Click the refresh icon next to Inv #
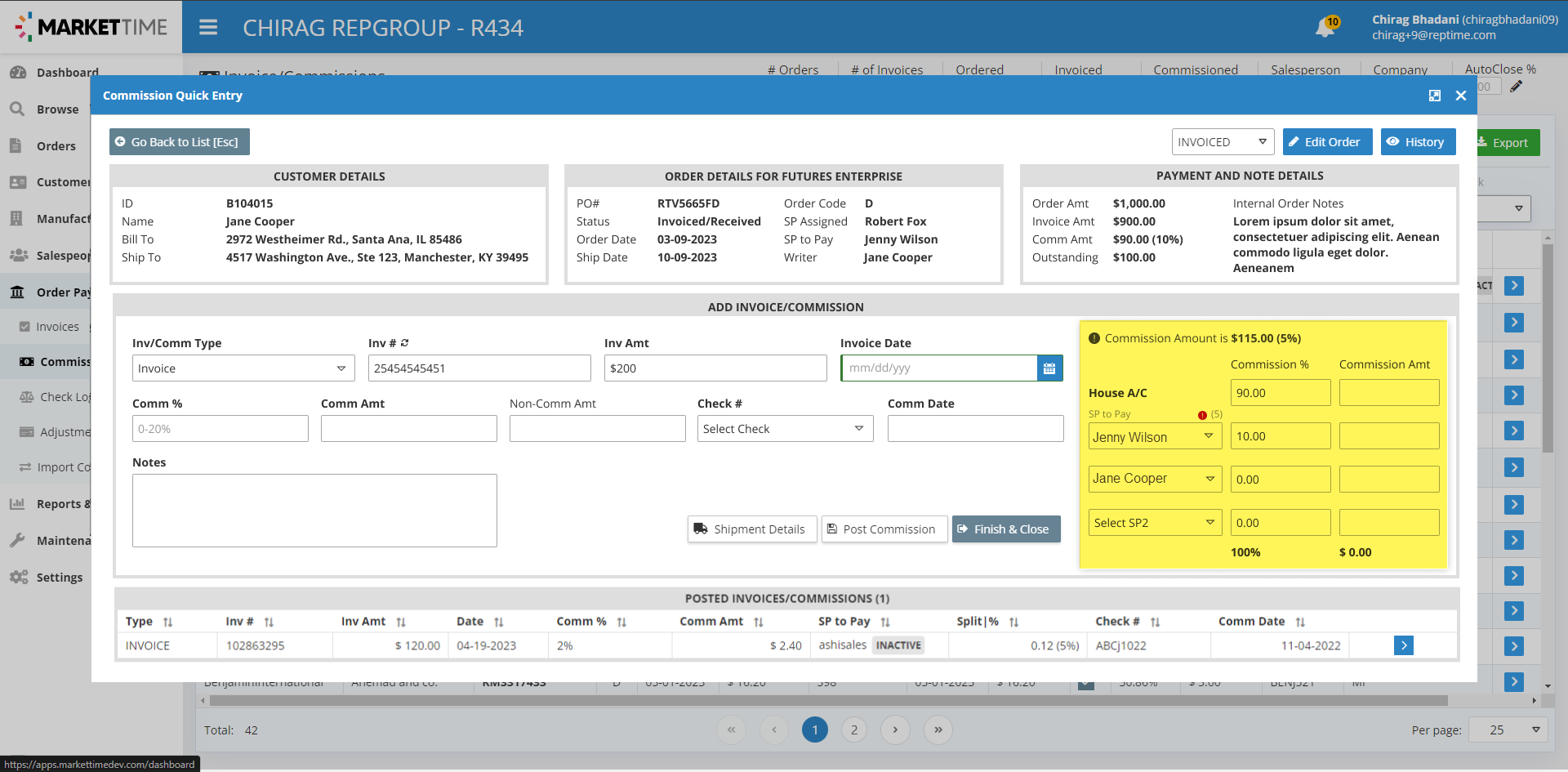 tap(405, 343)
